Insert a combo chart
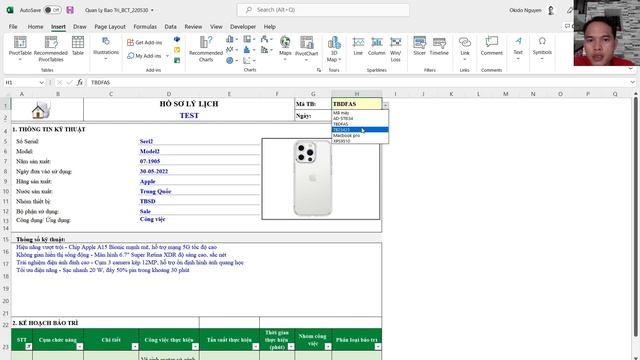640x360 pixels. 266,50
